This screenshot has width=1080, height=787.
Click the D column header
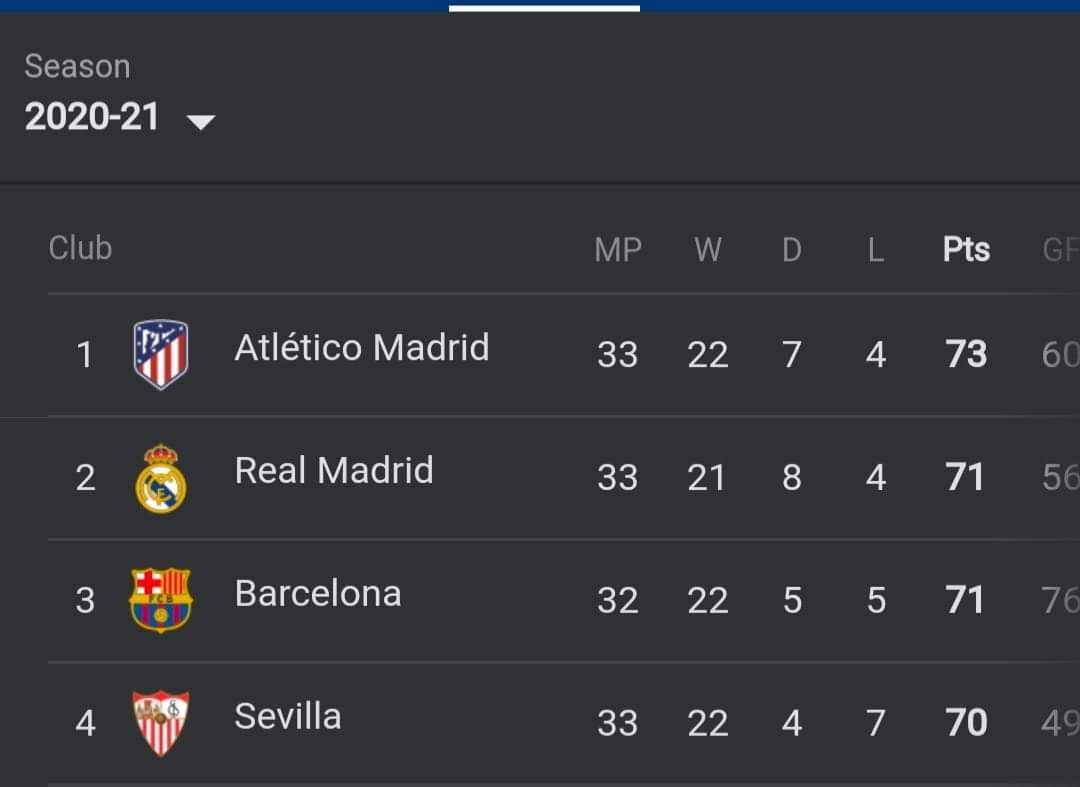tap(792, 249)
